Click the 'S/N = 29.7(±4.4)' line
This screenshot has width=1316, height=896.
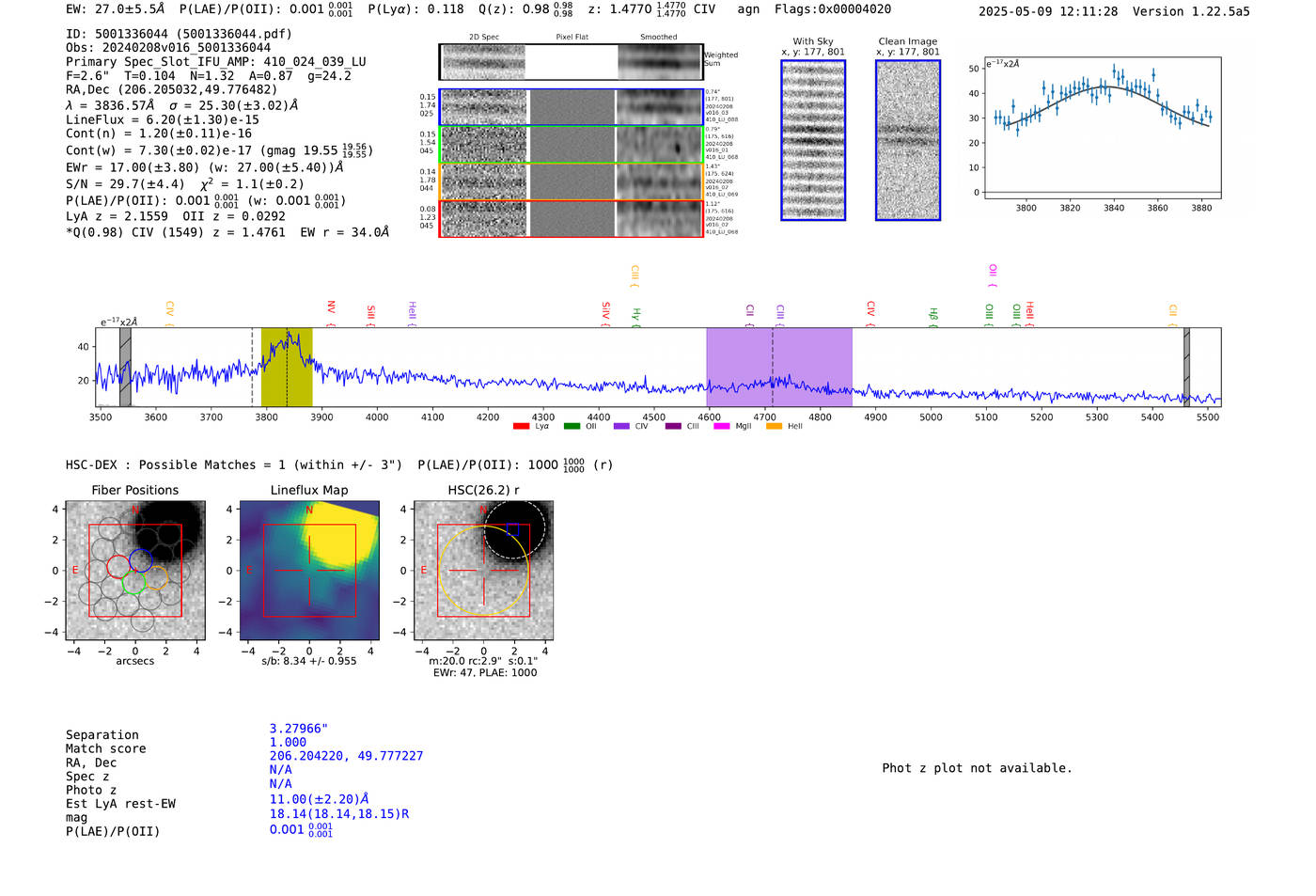point(185,184)
